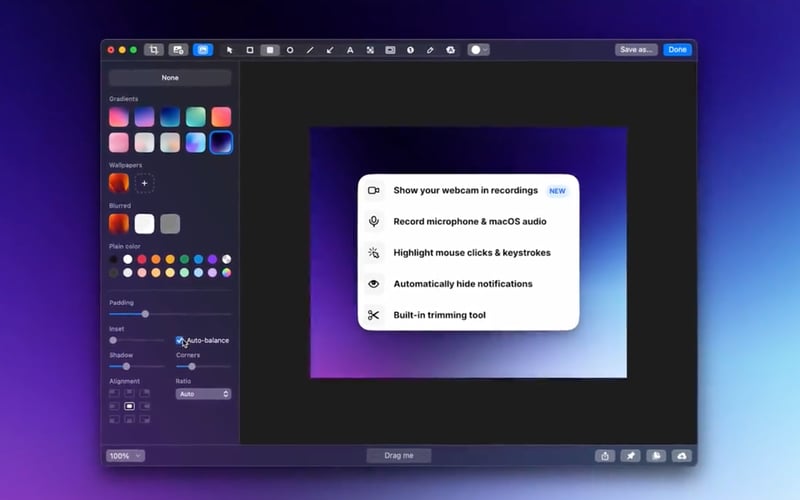Click the Shadow slider handle

point(126,366)
